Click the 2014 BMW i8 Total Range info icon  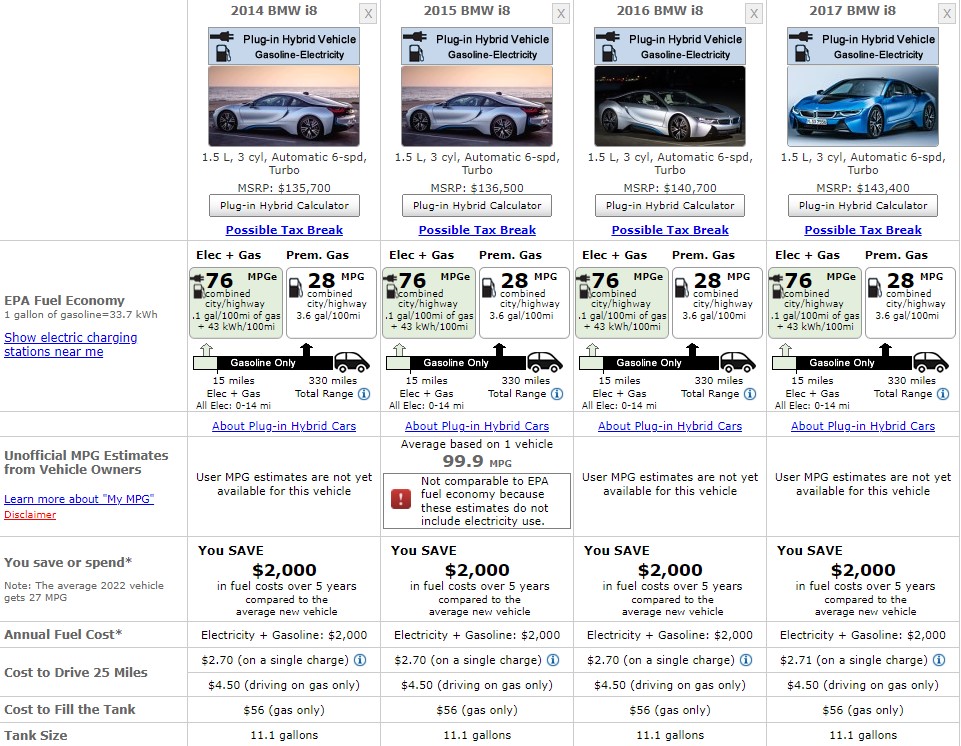[364, 394]
